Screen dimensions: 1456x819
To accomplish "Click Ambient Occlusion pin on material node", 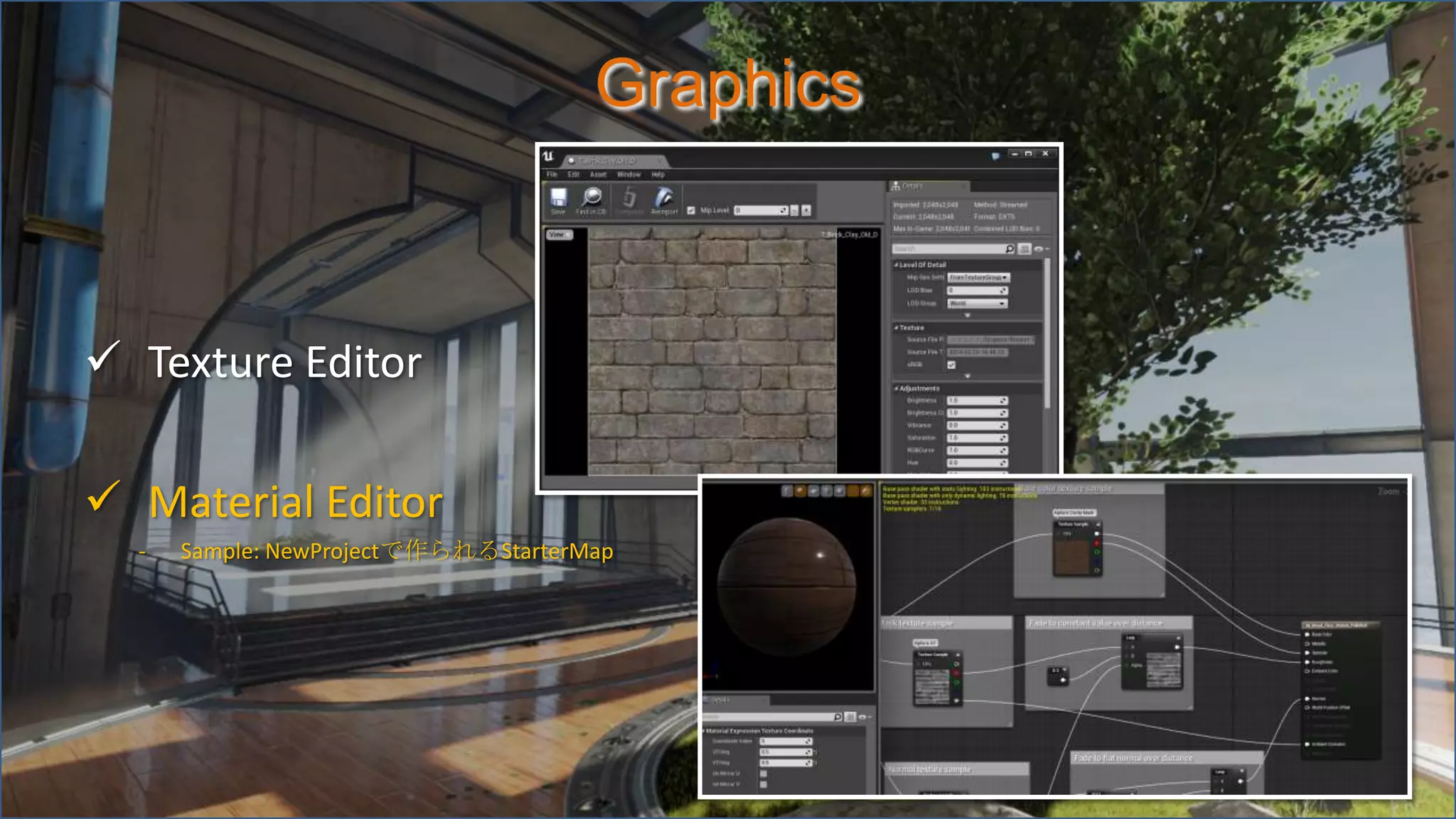I will (1307, 744).
